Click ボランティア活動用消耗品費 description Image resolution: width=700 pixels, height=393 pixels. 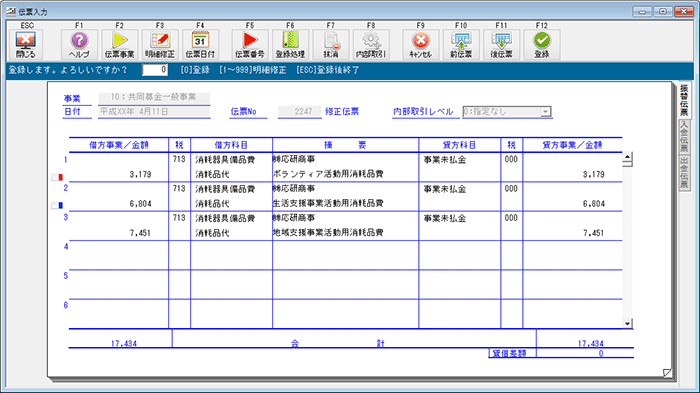pos(328,174)
